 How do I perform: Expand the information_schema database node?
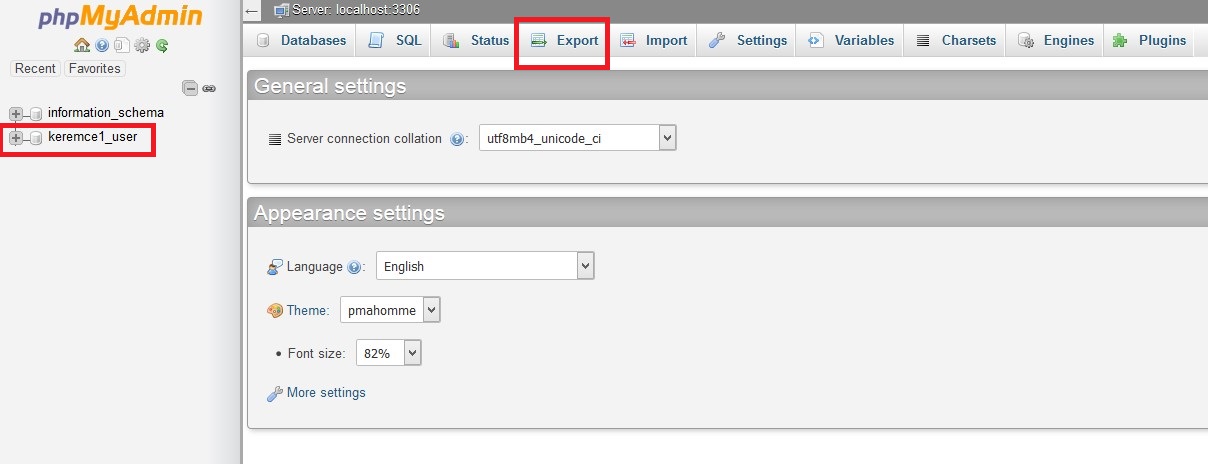pyautogui.click(x=16, y=114)
